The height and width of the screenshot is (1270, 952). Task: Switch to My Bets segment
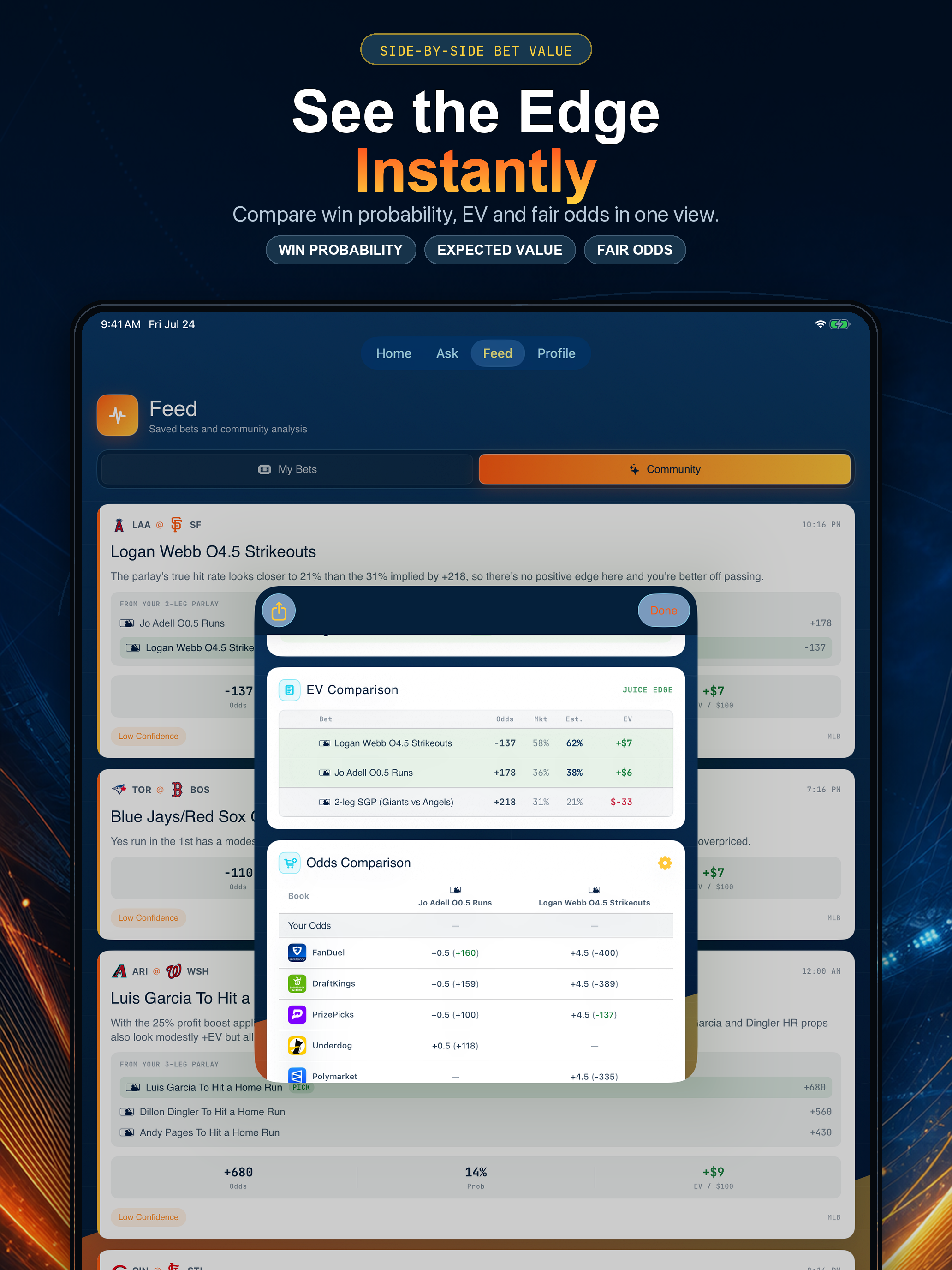287,470
